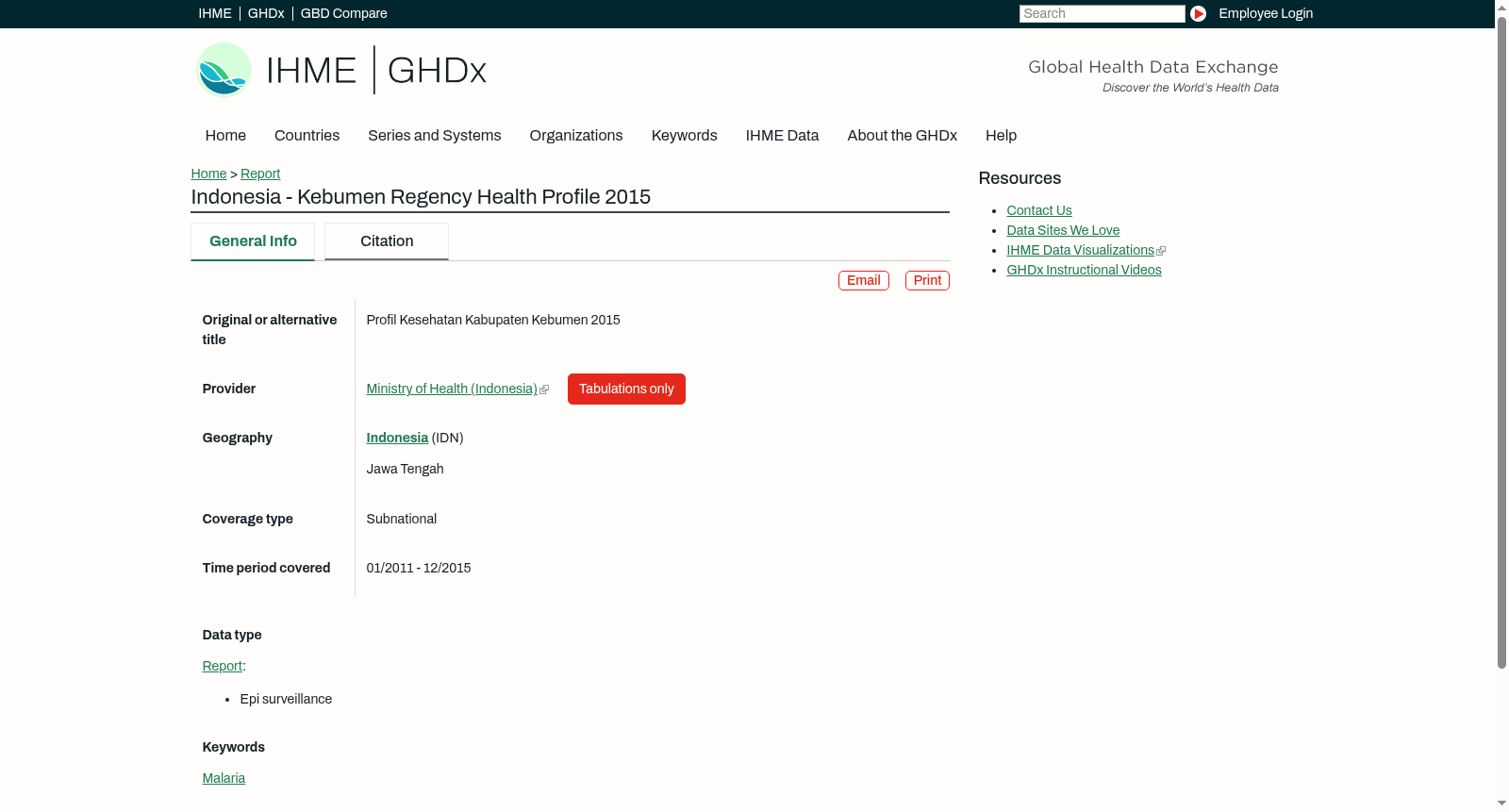This screenshot has width=1509, height=812.
Task: Click time period 01/2011 - 12/2015
Action: pyautogui.click(x=419, y=568)
